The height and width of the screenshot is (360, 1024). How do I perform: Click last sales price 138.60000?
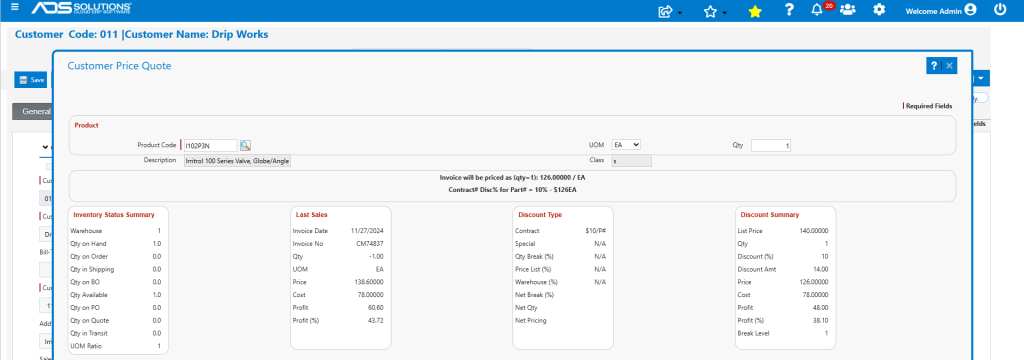[x=369, y=282]
